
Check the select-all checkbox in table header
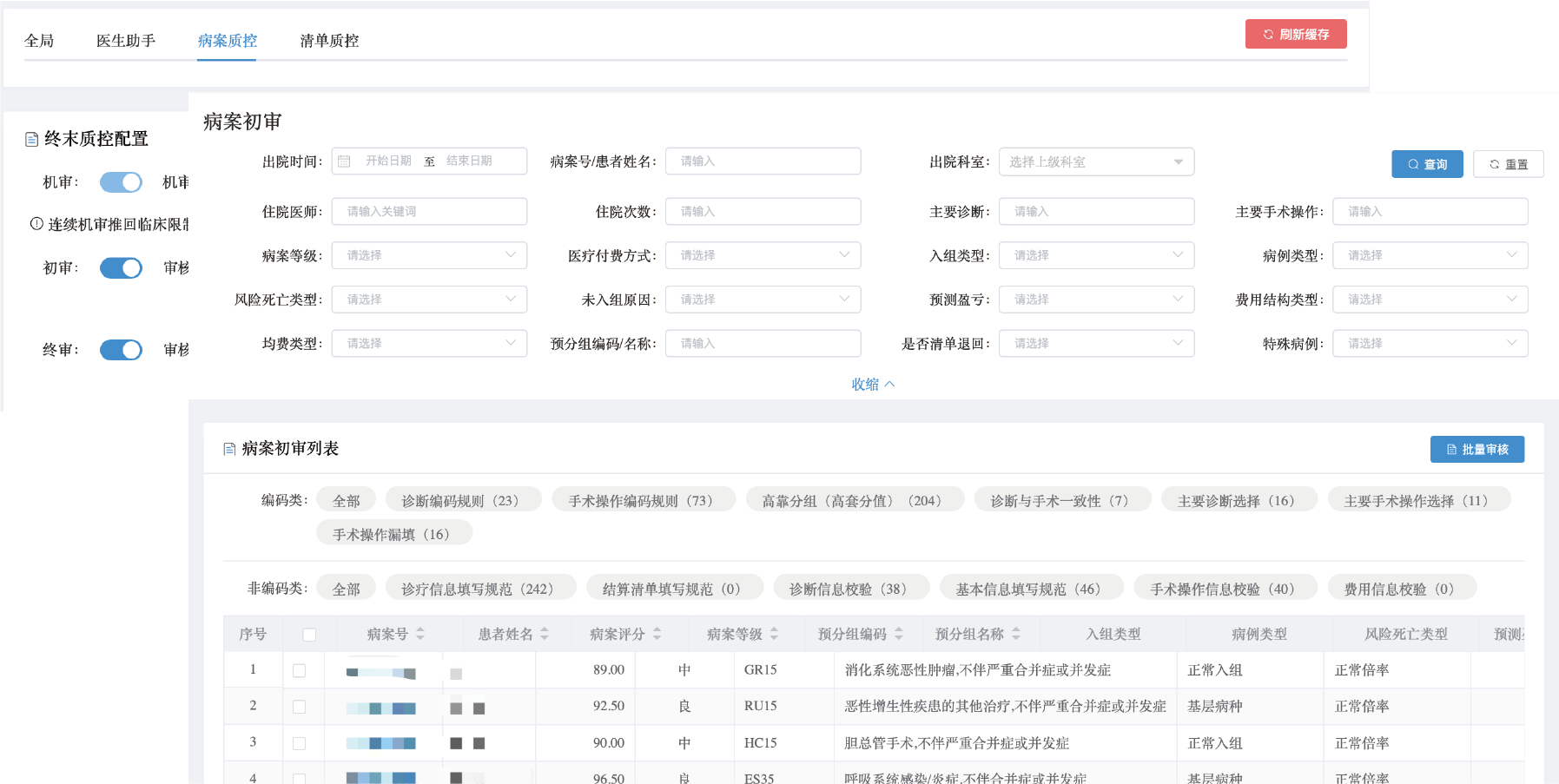tap(309, 635)
